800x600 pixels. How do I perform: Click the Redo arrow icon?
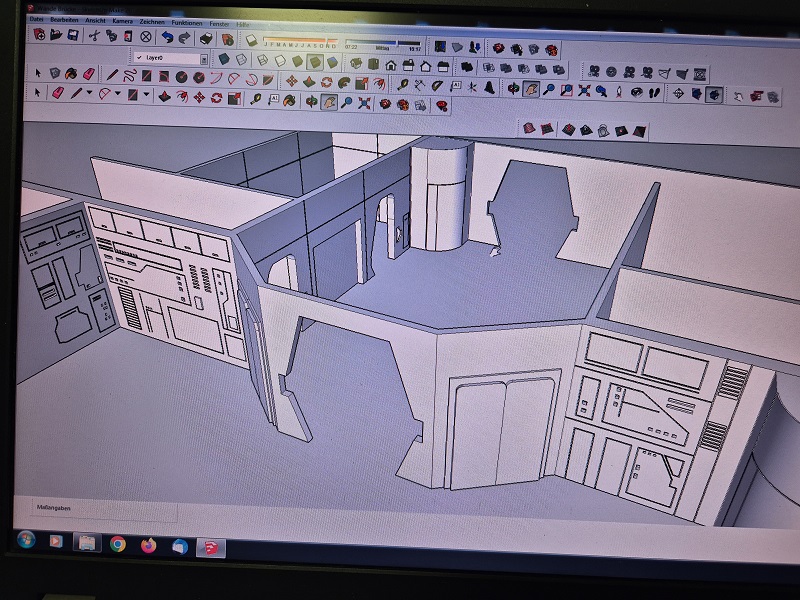click(x=185, y=37)
